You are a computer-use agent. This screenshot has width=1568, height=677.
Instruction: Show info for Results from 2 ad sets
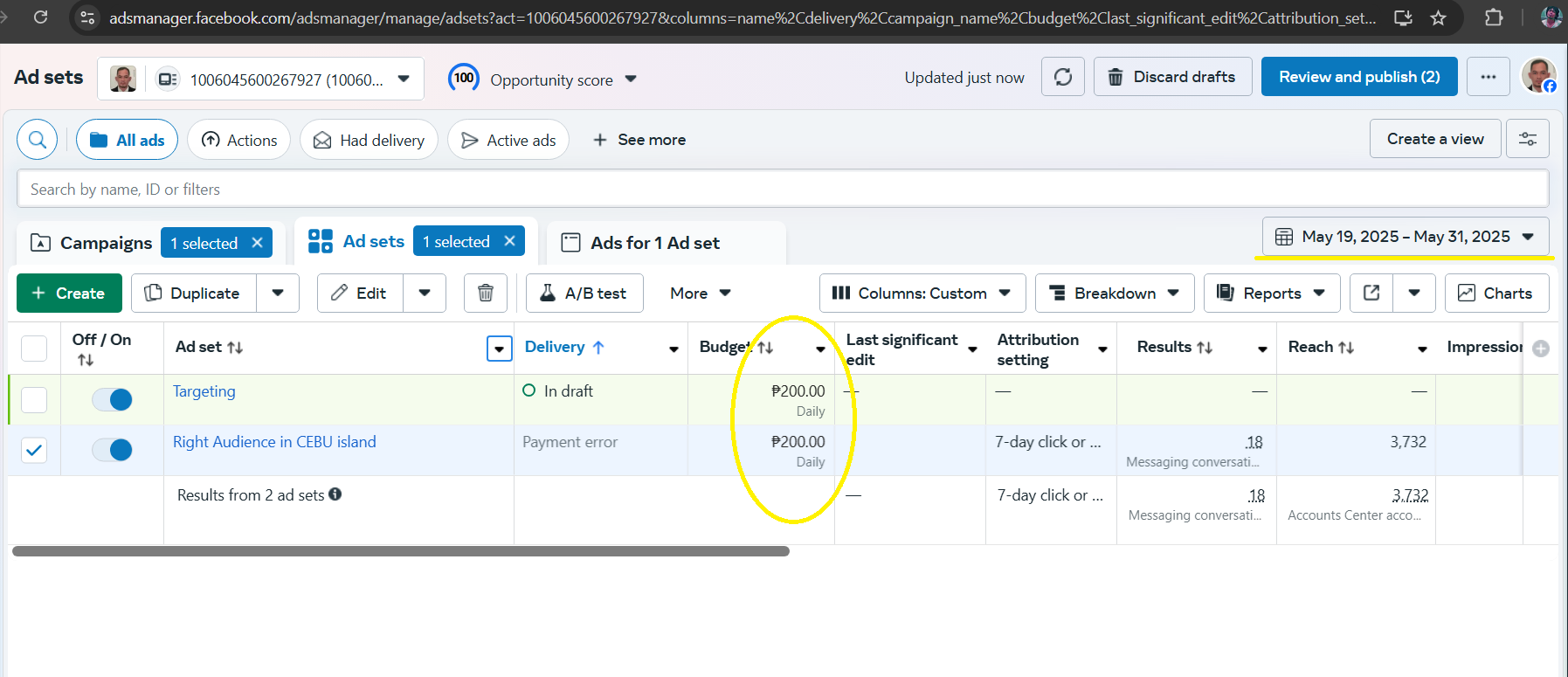click(x=335, y=494)
